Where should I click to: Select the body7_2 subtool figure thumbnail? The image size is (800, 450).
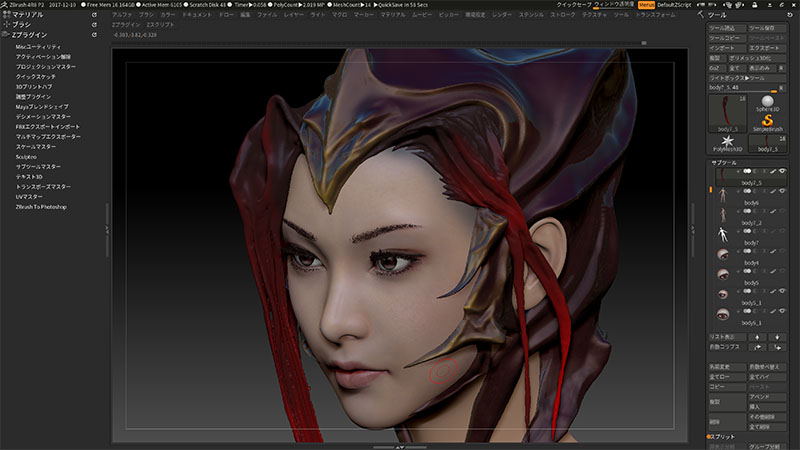coord(722,214)
